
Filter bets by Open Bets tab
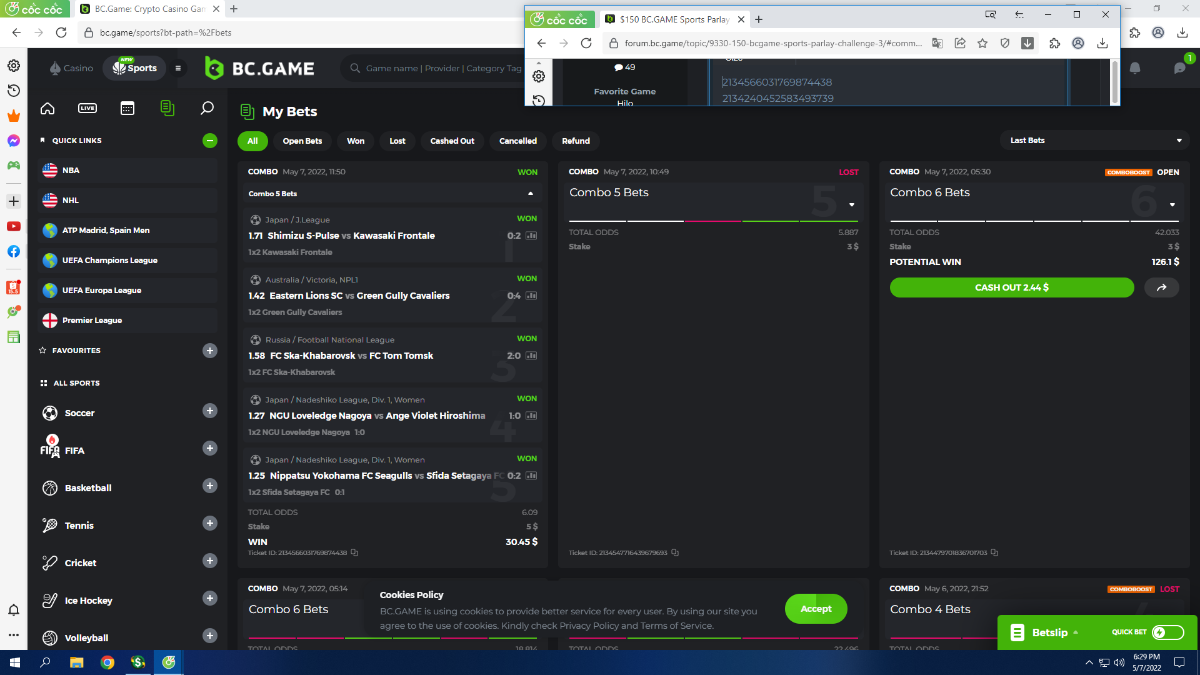pyautogui.click(x=302, y=141)
